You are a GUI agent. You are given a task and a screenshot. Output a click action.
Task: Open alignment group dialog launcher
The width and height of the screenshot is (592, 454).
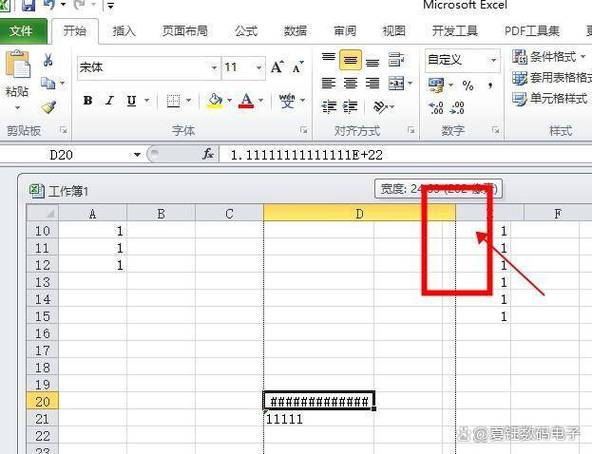pyautogui.click(x=411, y=130)
